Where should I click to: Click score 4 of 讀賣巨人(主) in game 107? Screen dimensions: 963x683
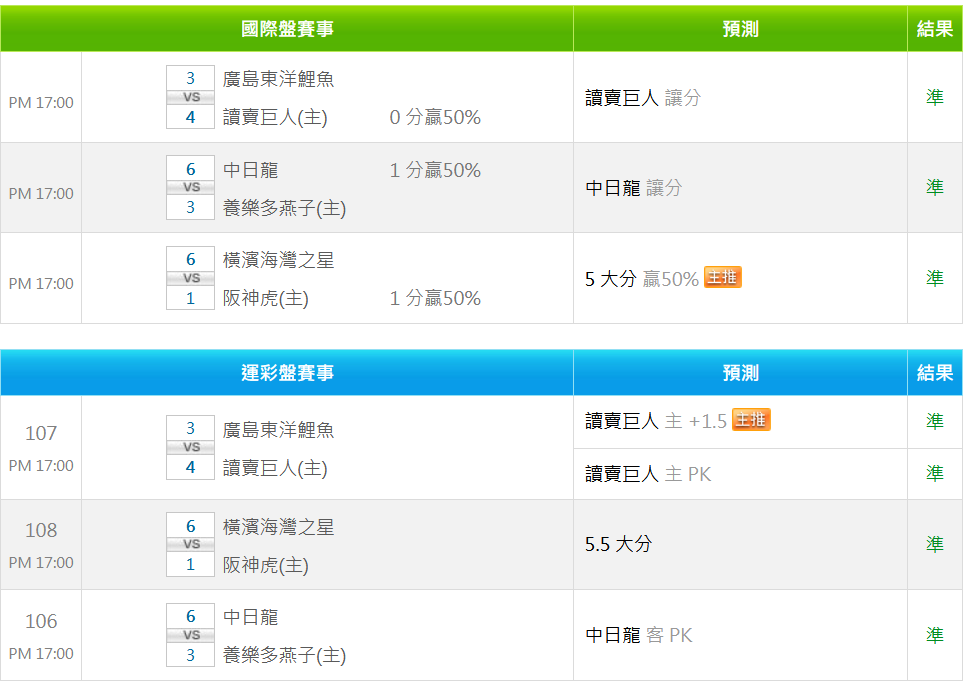[x=190, y=467]
